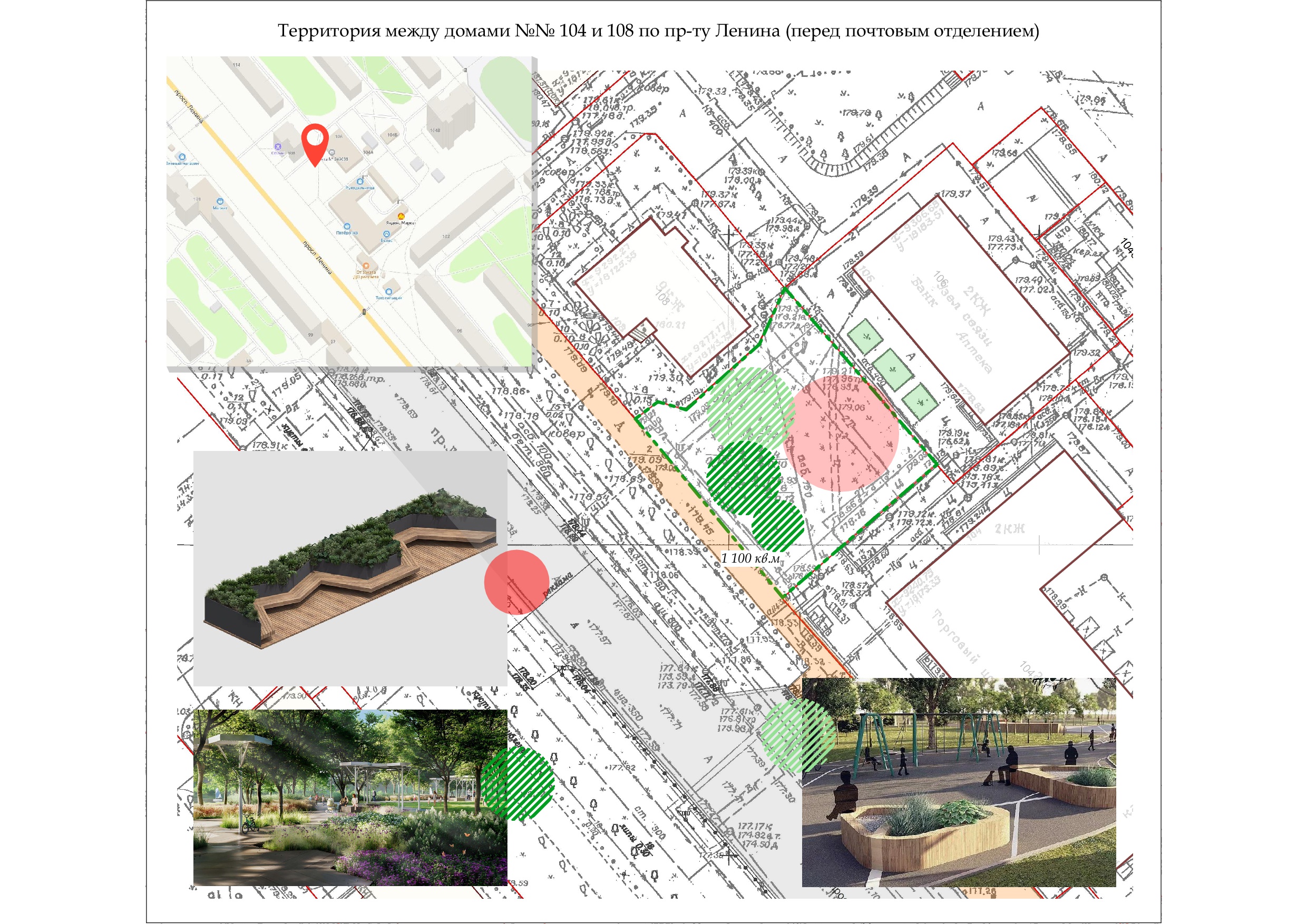Click the traffic light icon on проспект Ленина
Viewport: 1307px width, 924px height.
point(364,312)
